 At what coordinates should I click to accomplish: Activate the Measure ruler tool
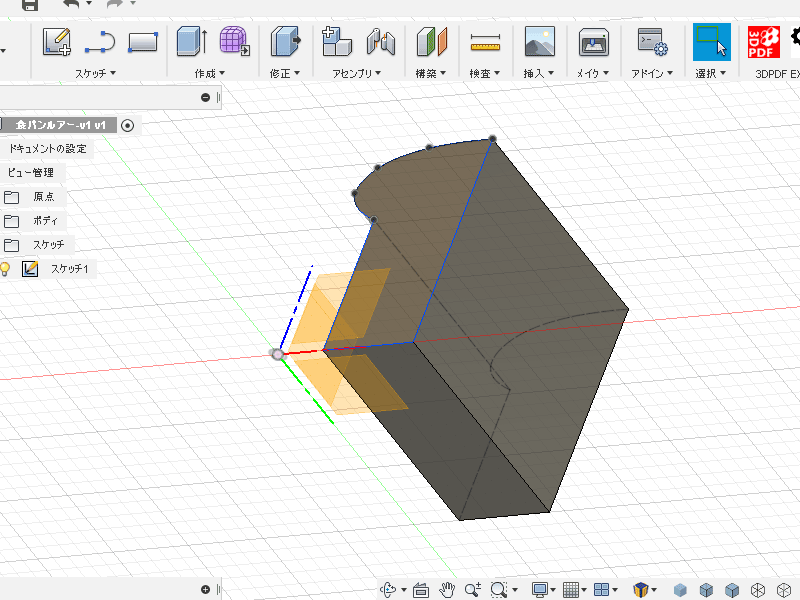(x=485, y=42)
